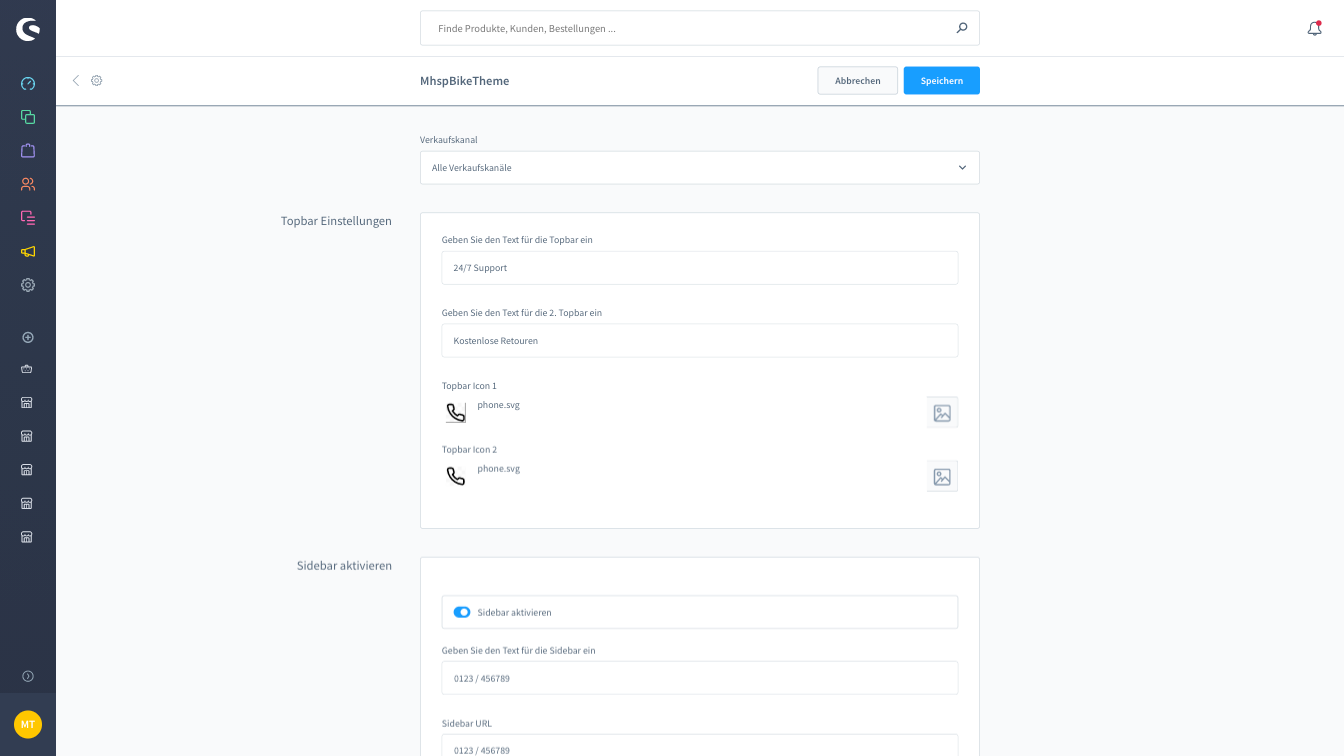Open the notifications bell
This screenshot has height=756, width=1344.
point(1314,28)
